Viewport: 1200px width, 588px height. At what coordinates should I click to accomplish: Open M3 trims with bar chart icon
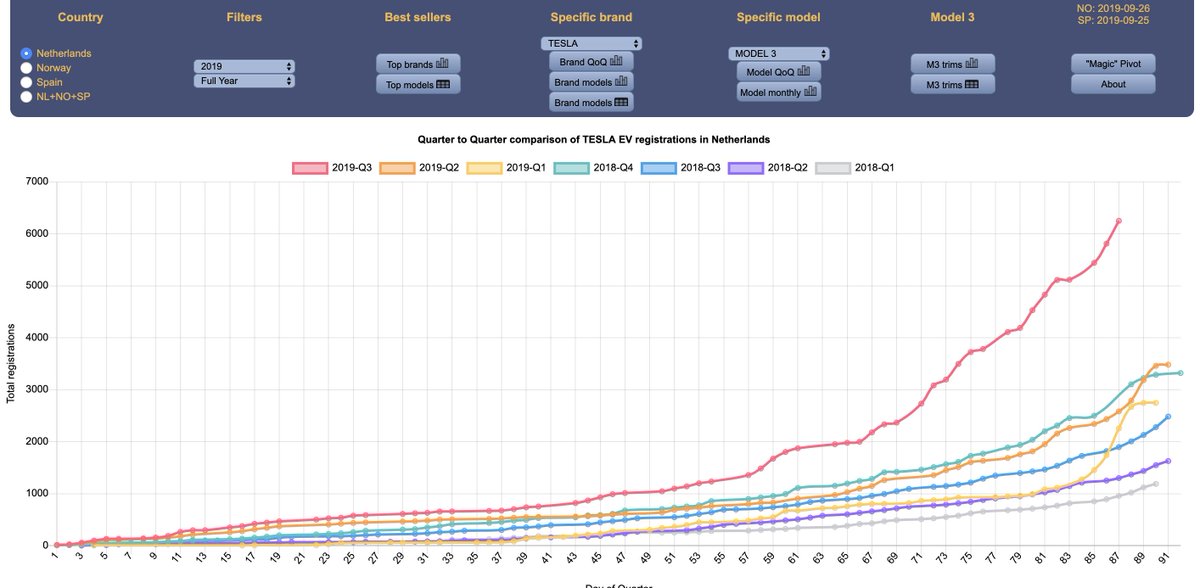pyautogui.click(x=953, y=64)
